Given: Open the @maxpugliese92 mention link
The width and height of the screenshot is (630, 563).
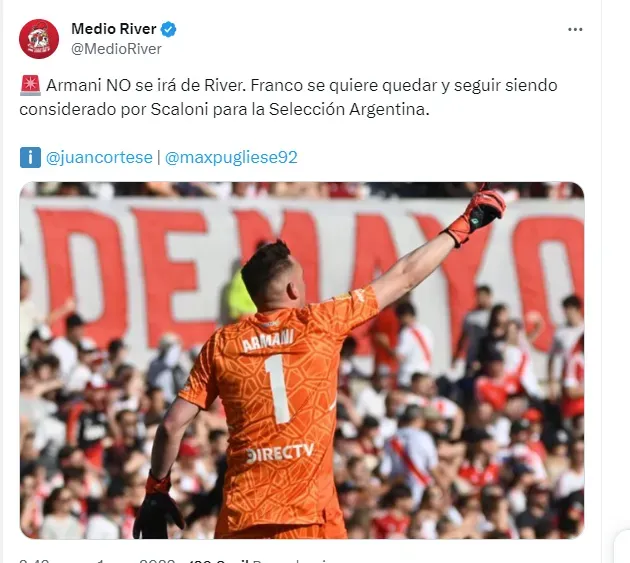Looking at the screenshot, I should click(x=231, y=157).
